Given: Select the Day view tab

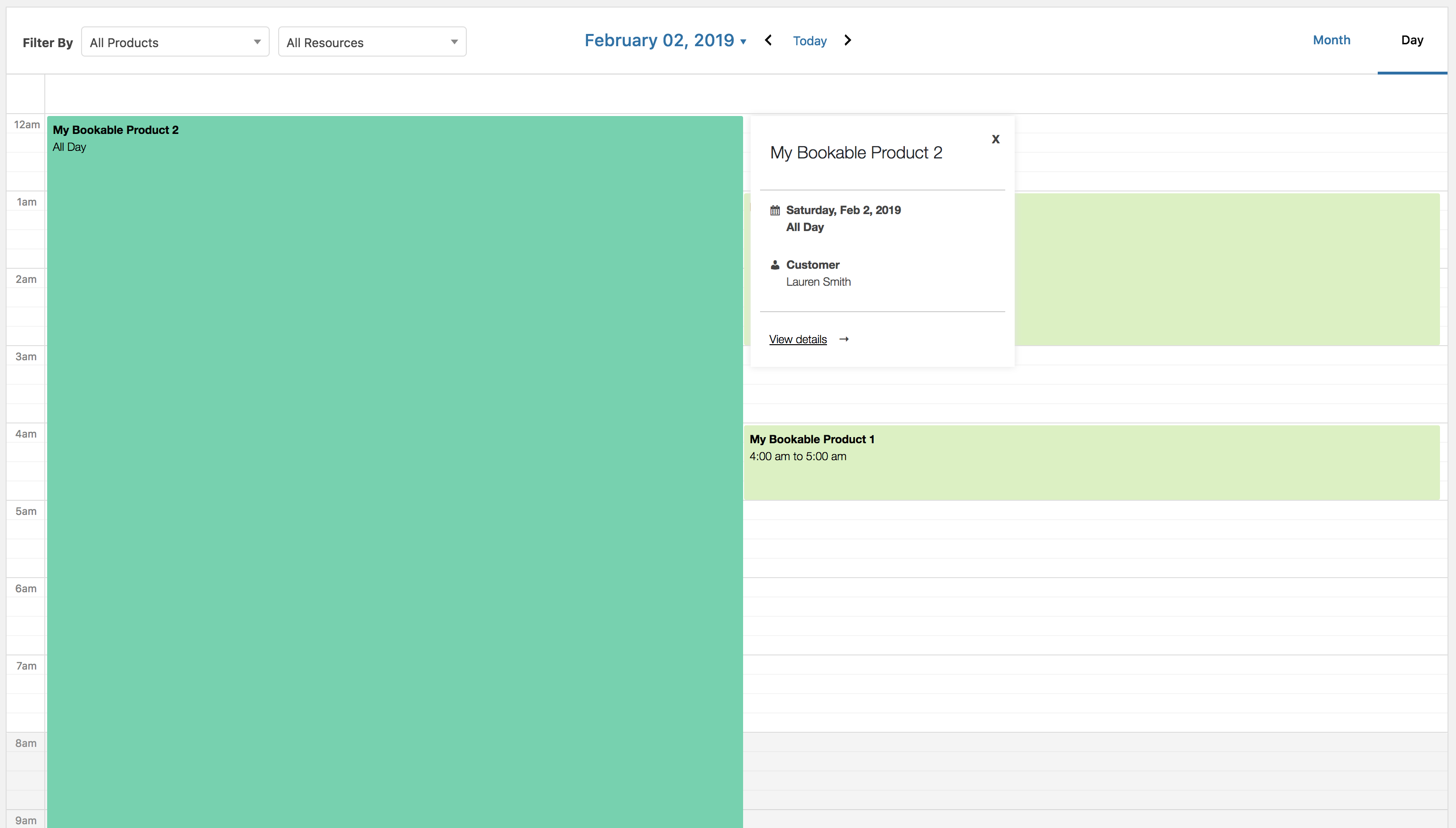Looking at the screenshot, I should 1412,41.
